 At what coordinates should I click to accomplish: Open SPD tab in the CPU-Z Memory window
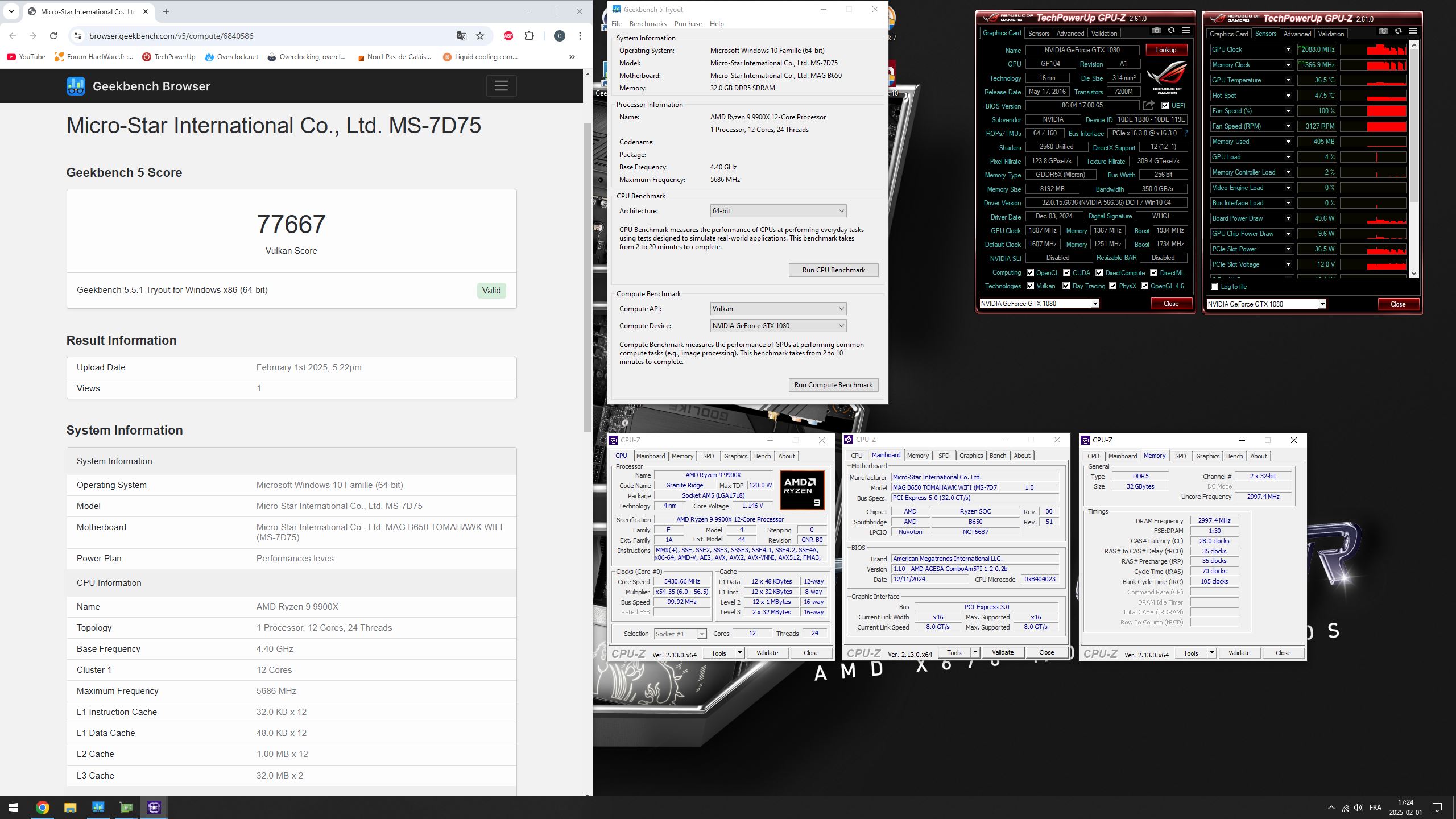click(1180, 456)
